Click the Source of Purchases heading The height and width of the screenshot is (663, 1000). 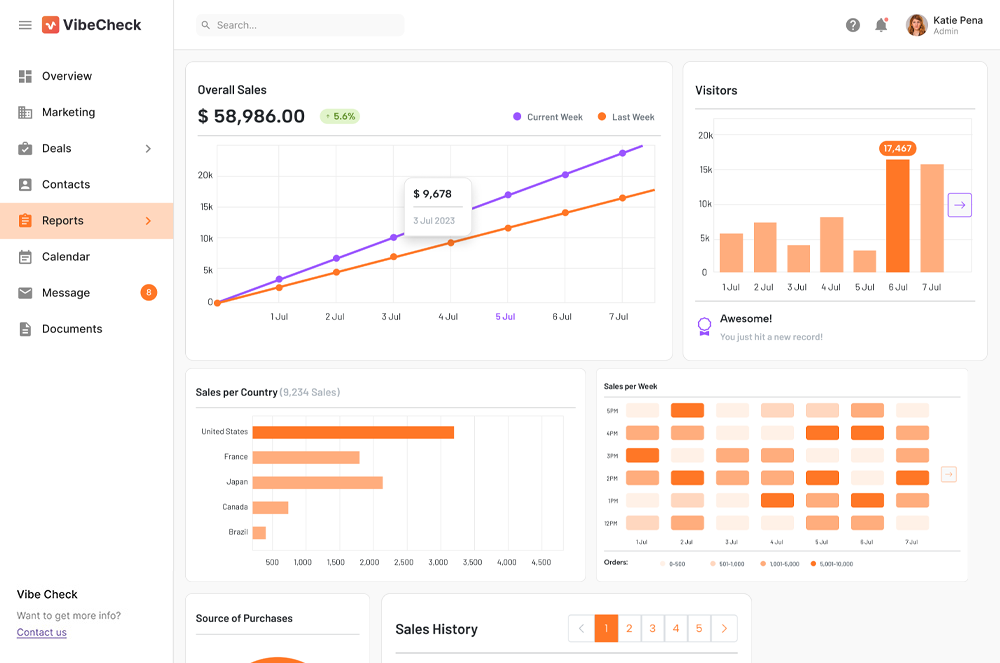tap(244, 618)
